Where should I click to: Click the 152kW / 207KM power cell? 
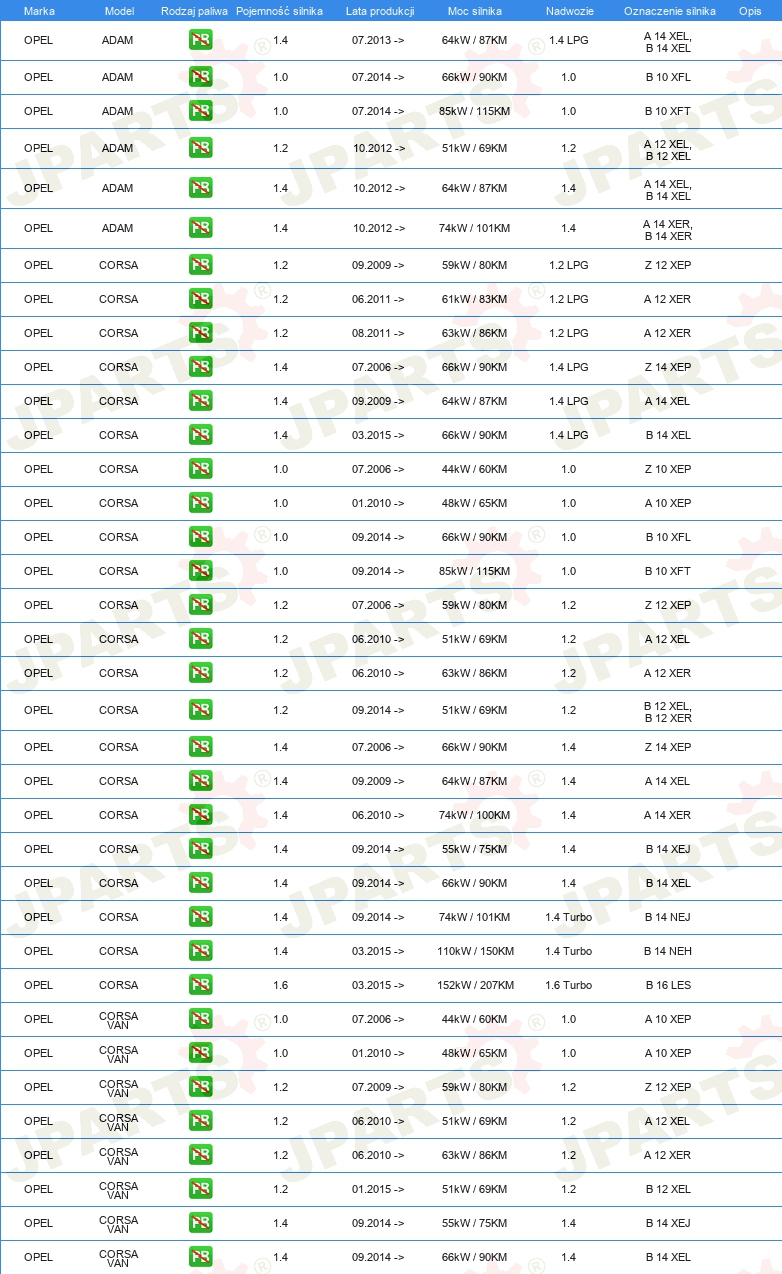point(475,985)
